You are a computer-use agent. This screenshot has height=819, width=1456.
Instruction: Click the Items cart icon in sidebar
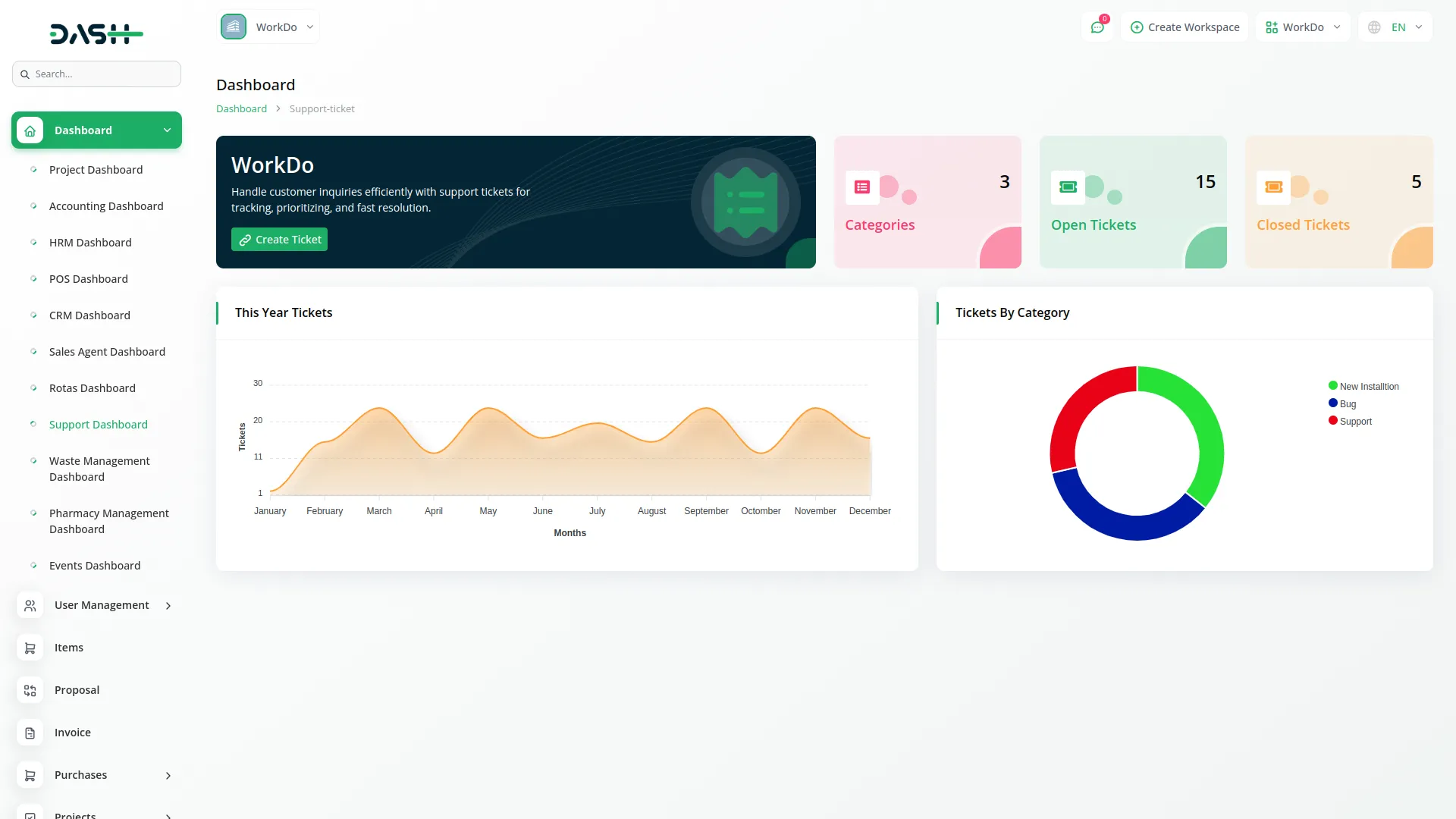pos(30,648)
